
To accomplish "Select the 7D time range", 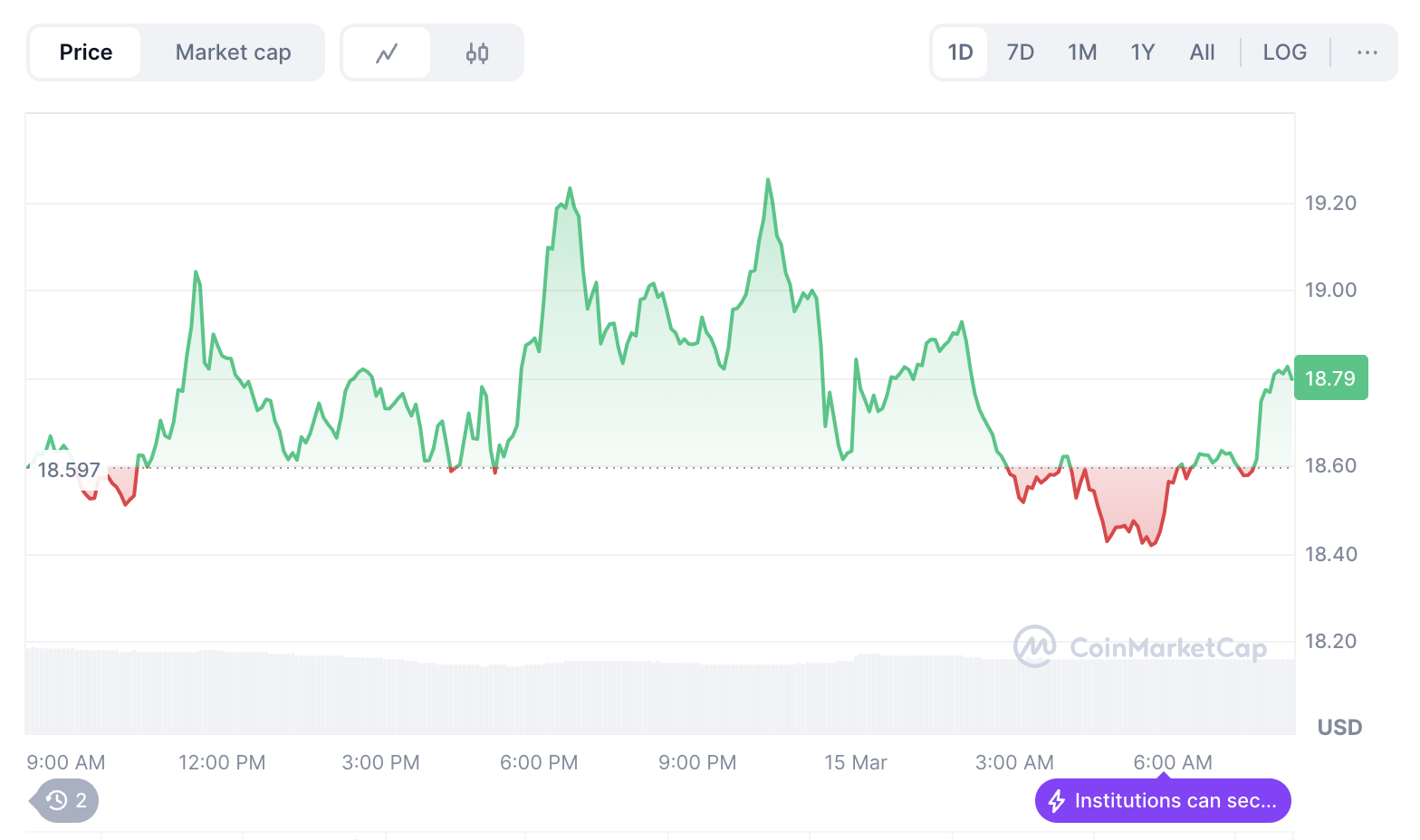I will 1020,52.
